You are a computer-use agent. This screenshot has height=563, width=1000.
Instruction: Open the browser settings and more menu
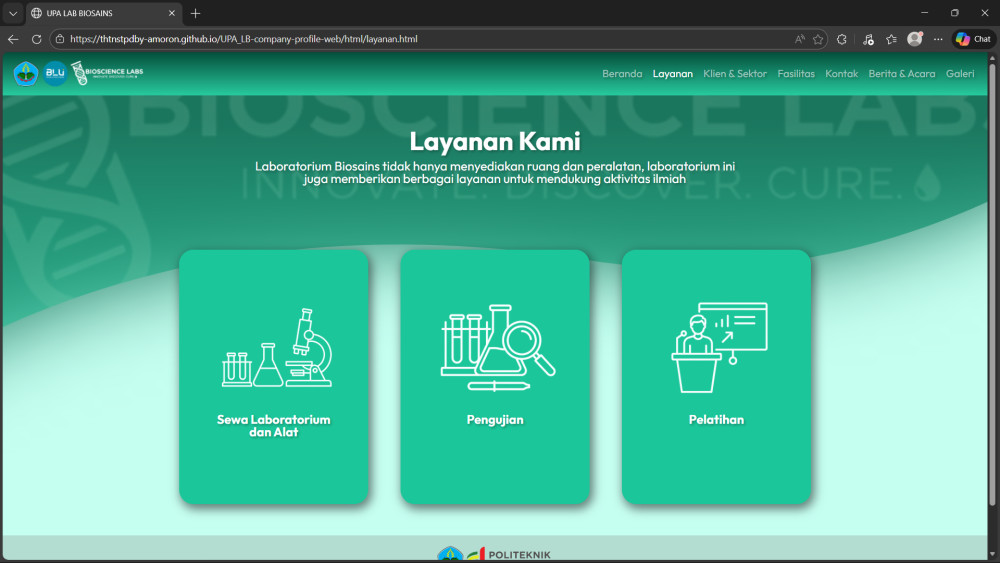(938, 39)
